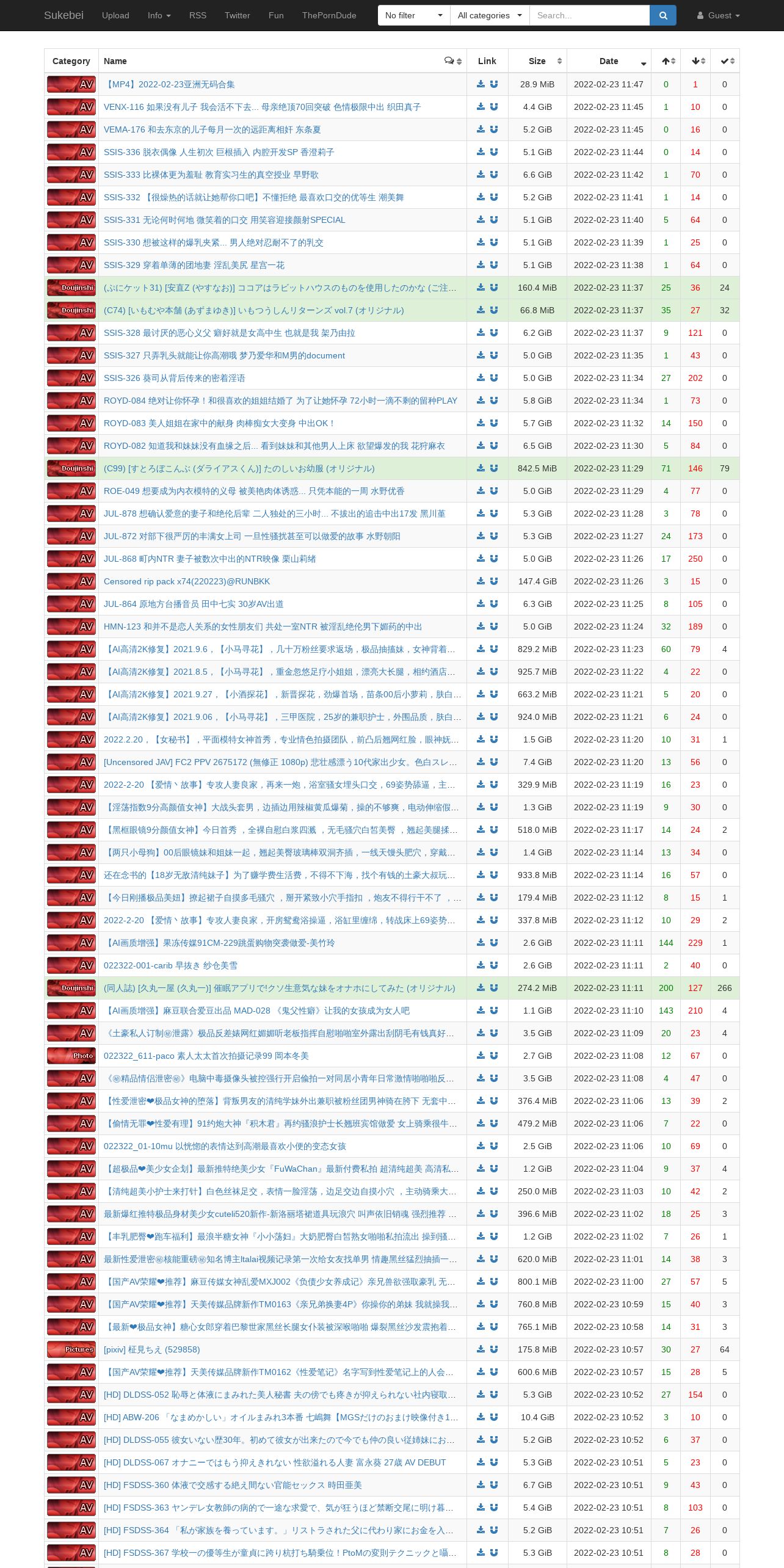Viewport: 784px width, 1568px height.
Task: Open the All categories dropdown
Action: pos(490,15)
